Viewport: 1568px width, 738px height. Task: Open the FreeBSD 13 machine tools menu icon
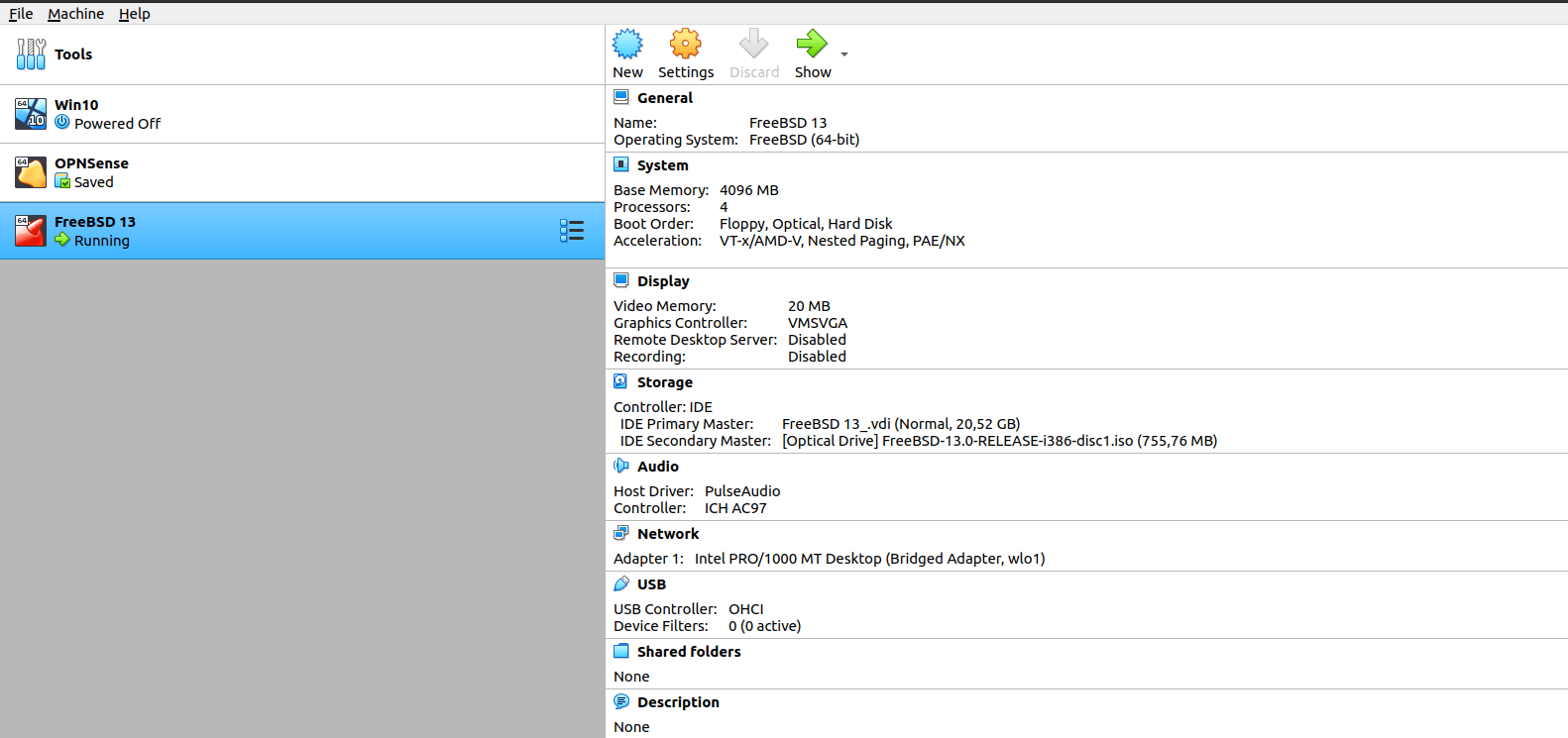pos(572,231)
